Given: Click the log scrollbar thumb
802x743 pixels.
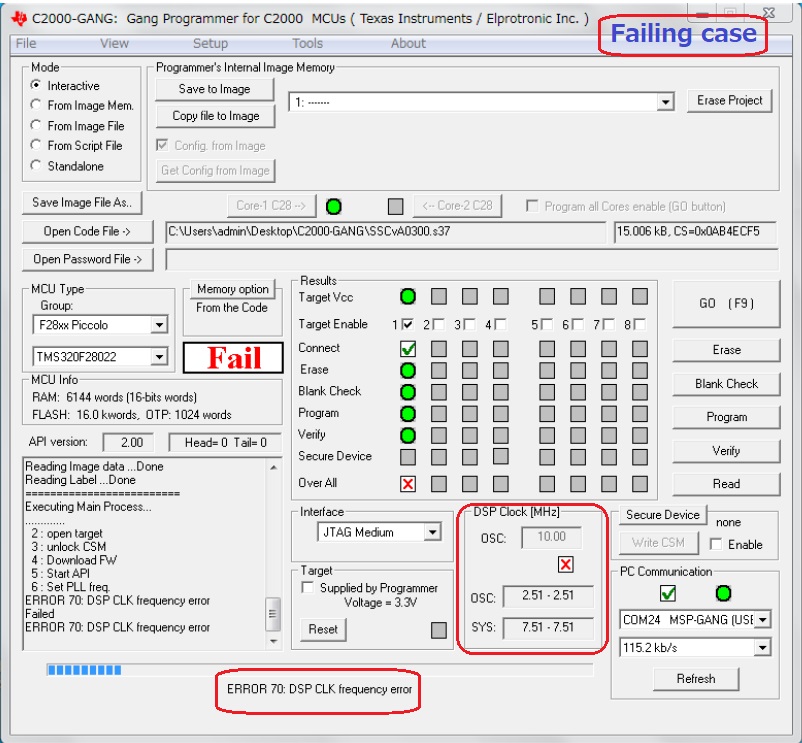Looking at the screenshot, I should pyautogui.click(x=273, y=614).
